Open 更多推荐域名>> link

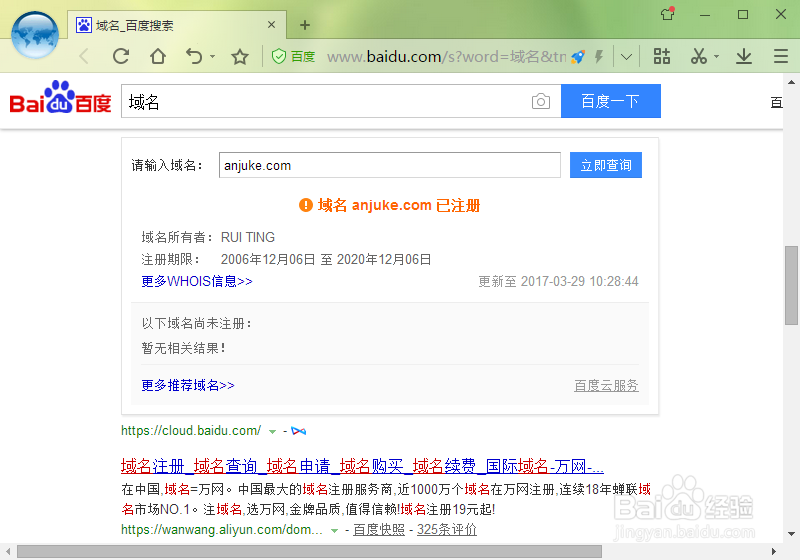coord(188,385)
